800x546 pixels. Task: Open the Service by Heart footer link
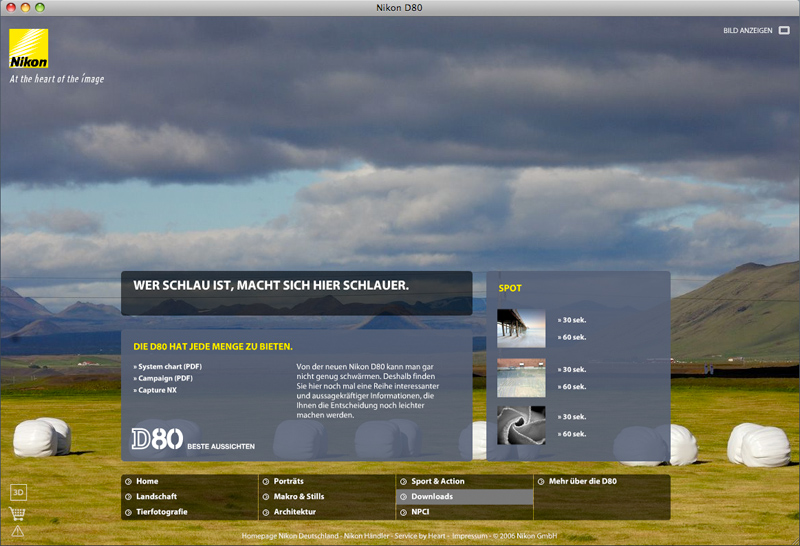(420, 536)
